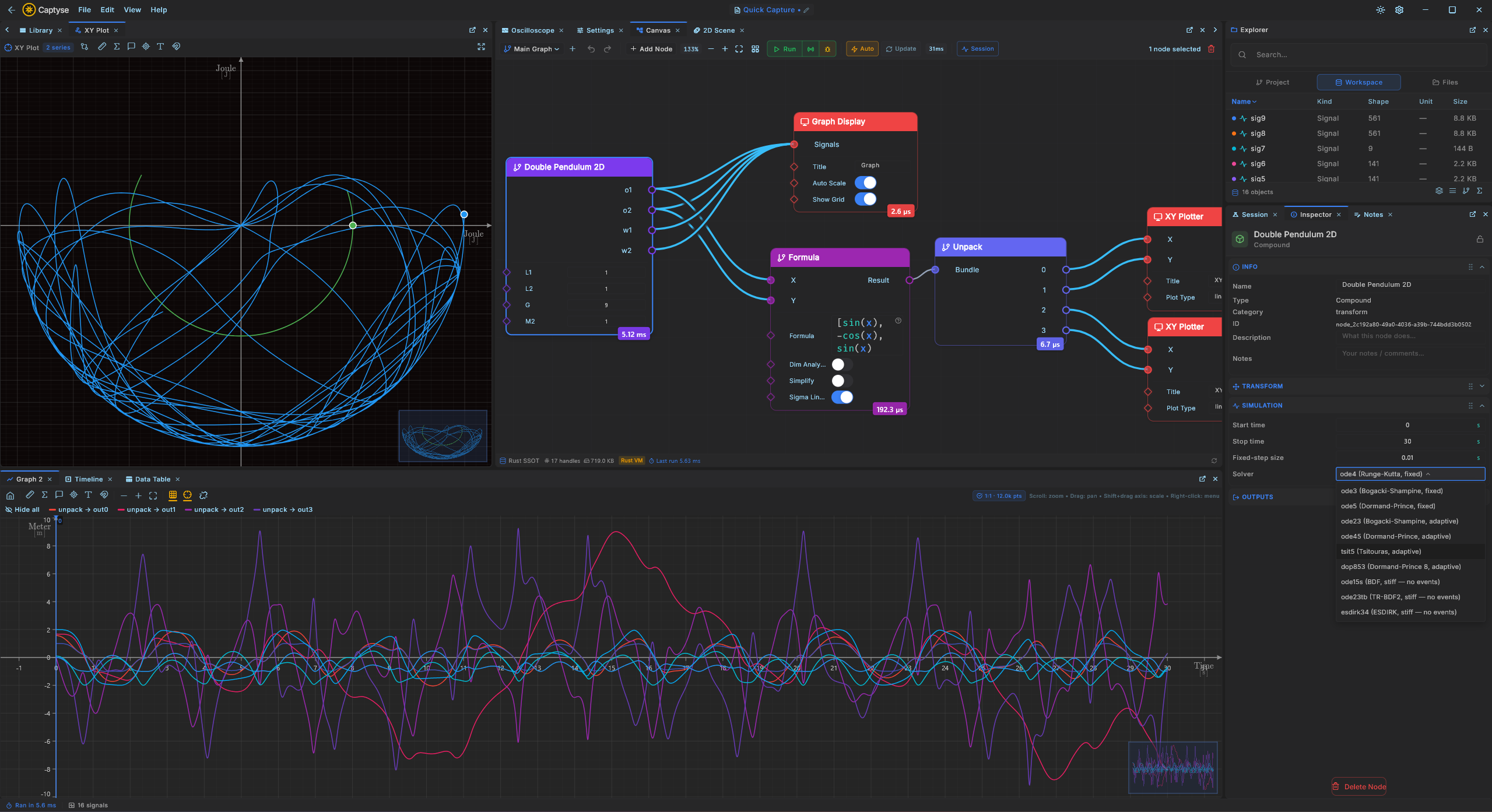The width and height of the screenshot is (1492, 812).
Task: Open the File menu
Action: coord(85,10)
